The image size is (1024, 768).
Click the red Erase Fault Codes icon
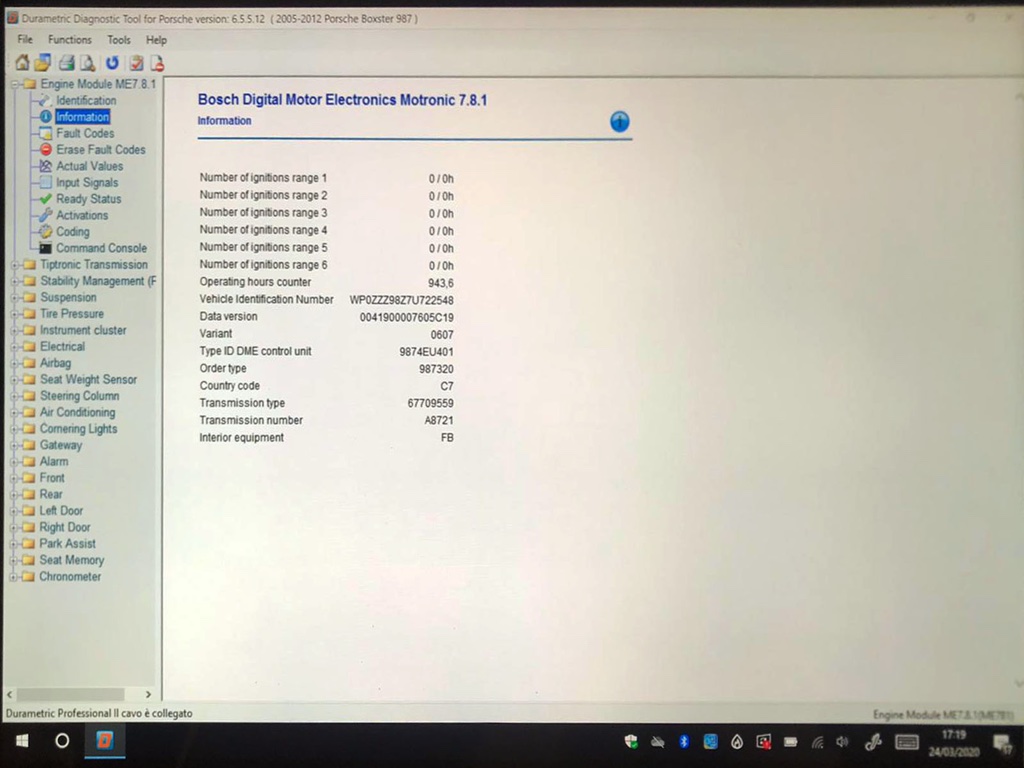[45, 150]
